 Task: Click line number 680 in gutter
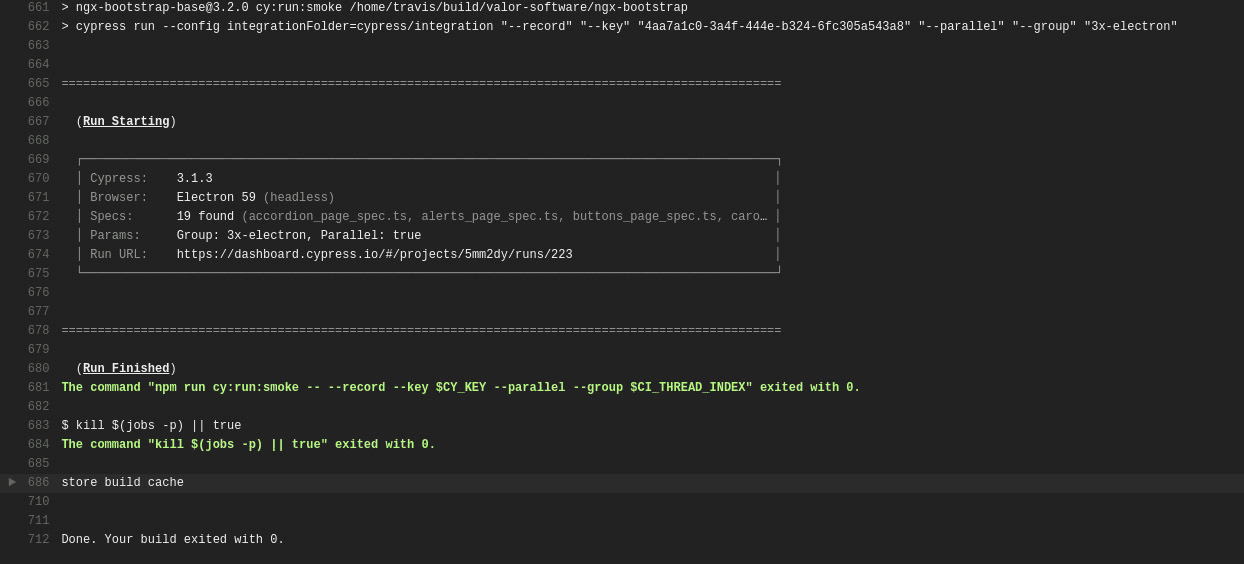point(38,369)
